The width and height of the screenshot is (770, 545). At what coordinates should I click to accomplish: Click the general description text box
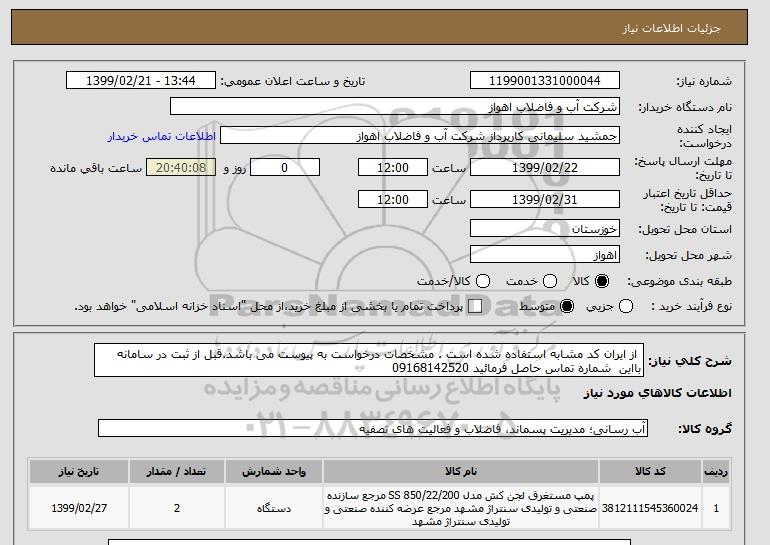[369, 360]
